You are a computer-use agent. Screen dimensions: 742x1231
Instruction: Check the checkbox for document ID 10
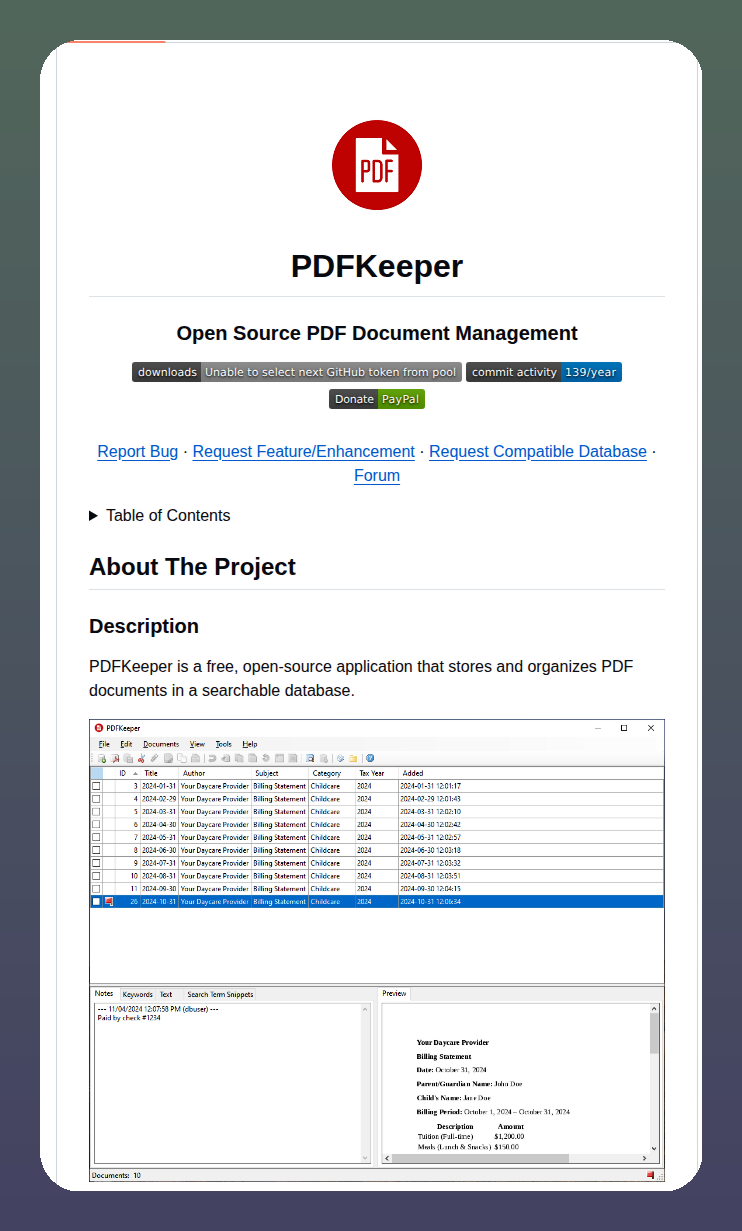click(97, 876)
